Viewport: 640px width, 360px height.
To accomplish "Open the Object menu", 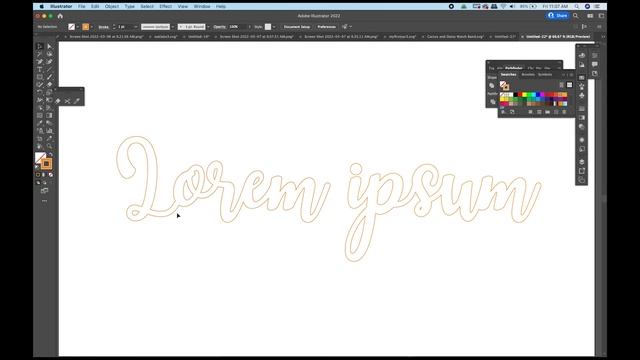I will click(112, 7).
